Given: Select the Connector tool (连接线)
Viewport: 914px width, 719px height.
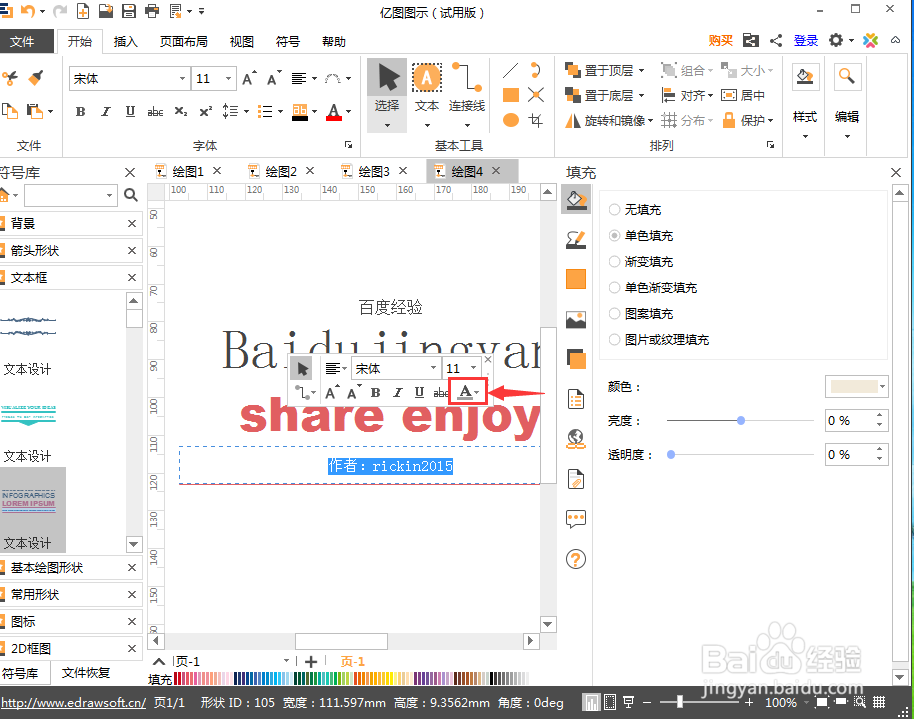Looking at the screenshot, I should point(467,87).
